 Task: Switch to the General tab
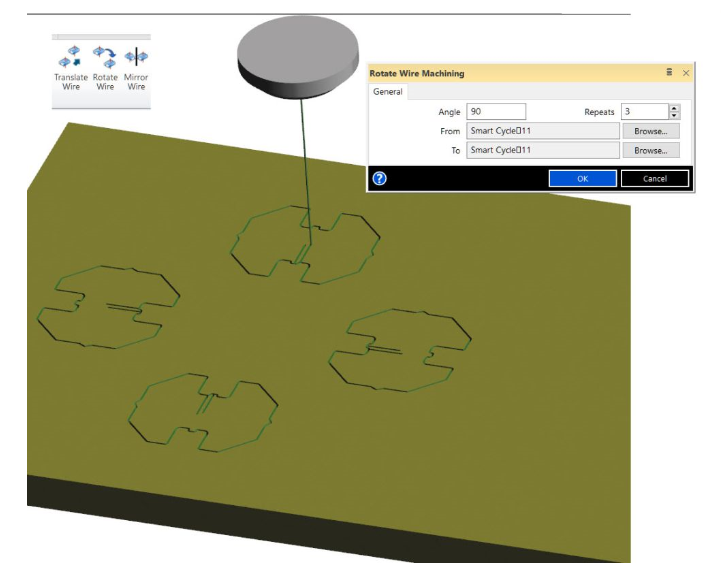[x=388, y=92]
